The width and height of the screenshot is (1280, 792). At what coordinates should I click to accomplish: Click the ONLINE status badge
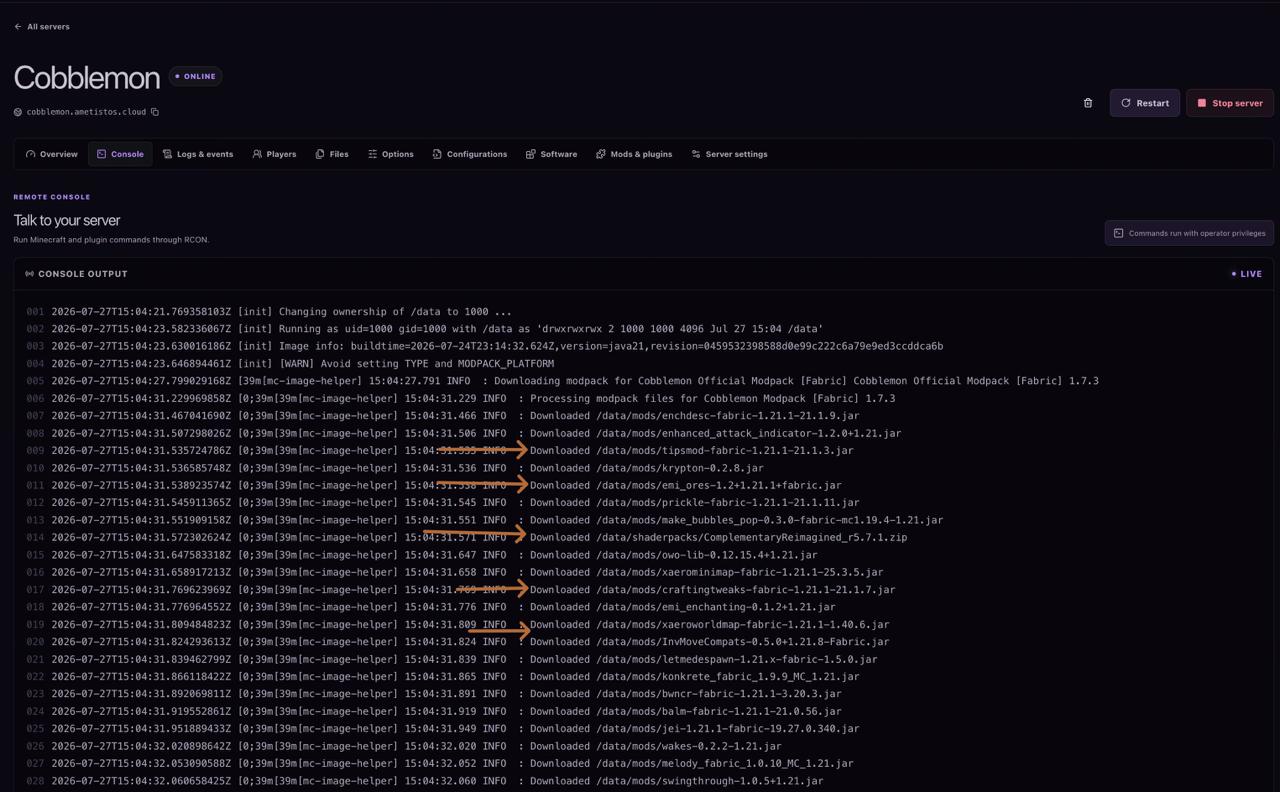pos(196,76)
